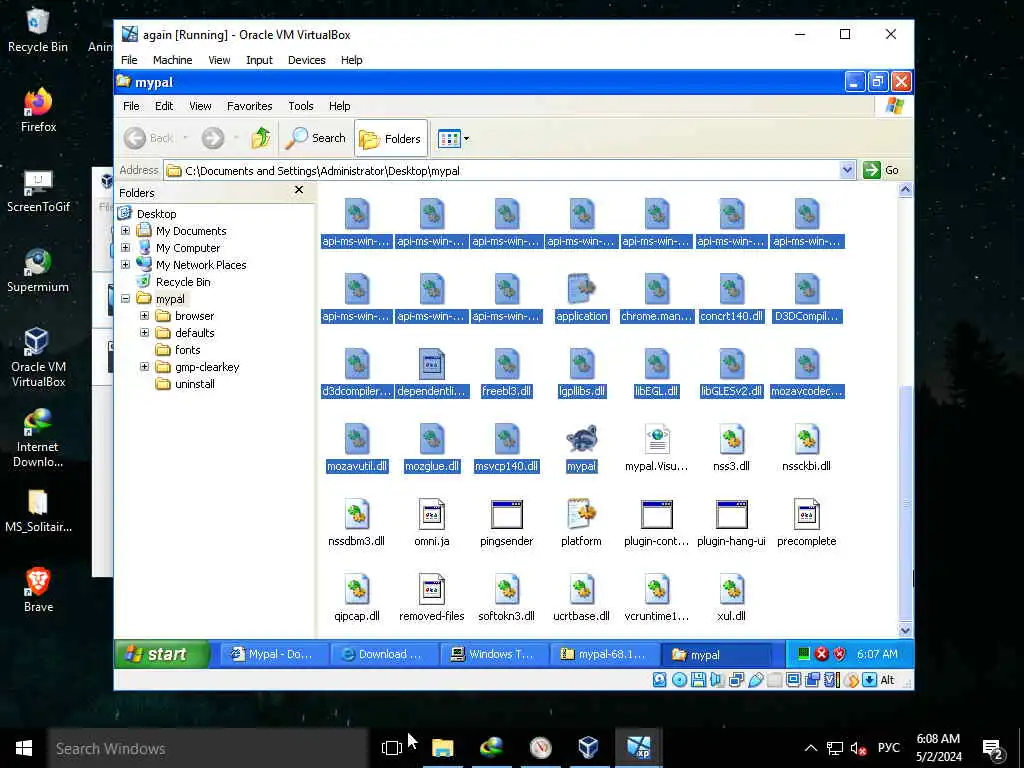Screen dimensions: 1024x768
Task: Close the Folders pane
Action: tap(298, 190)
